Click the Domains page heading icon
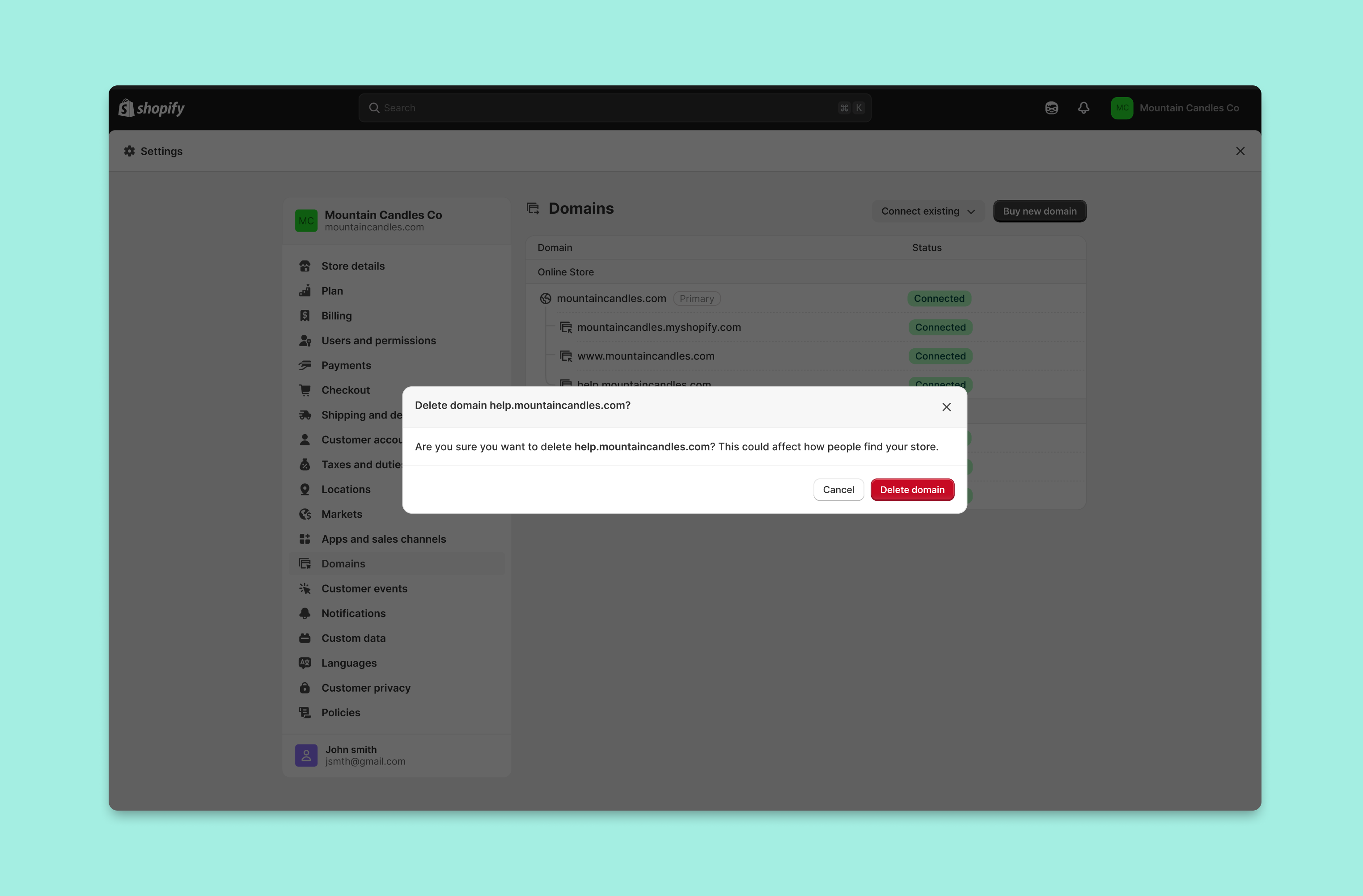The width and height of the screenshot is (1363, 896). (533, 208)
